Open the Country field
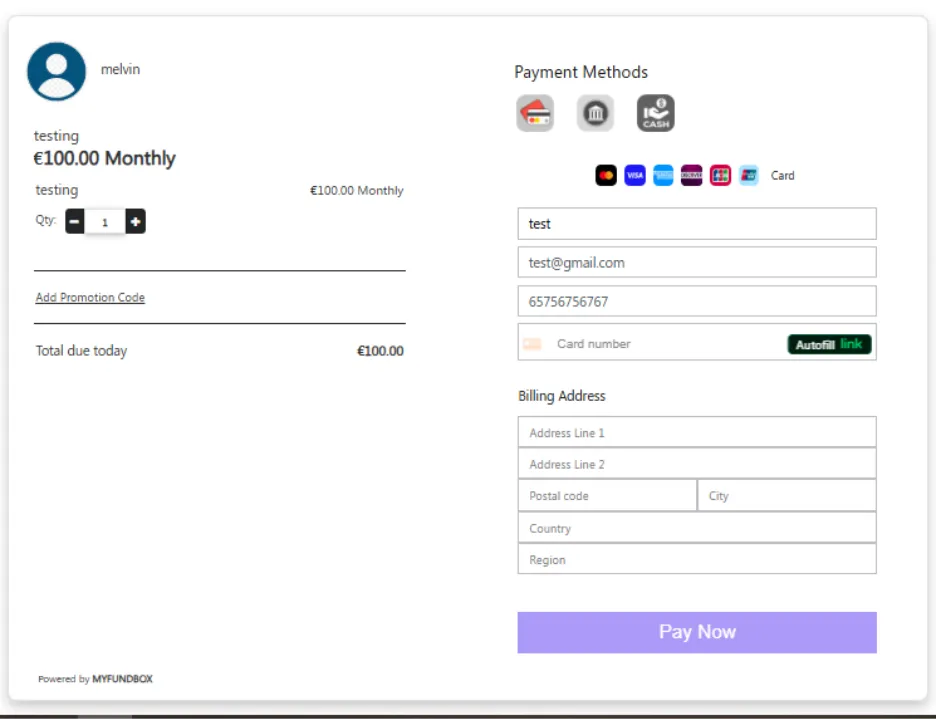The height and width of the screenshot is (720, 936). [697, 528]
